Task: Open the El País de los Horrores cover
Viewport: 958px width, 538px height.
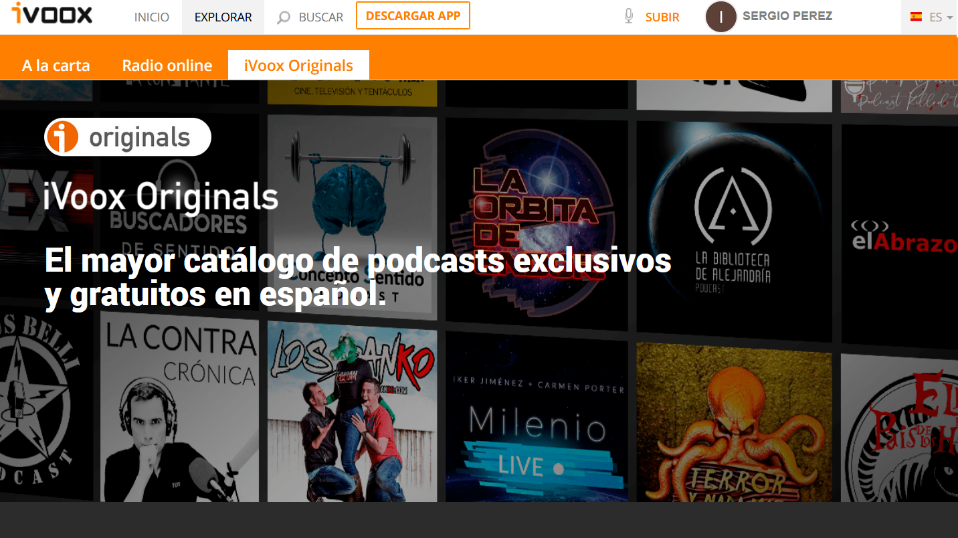Action: pos(899,427)
